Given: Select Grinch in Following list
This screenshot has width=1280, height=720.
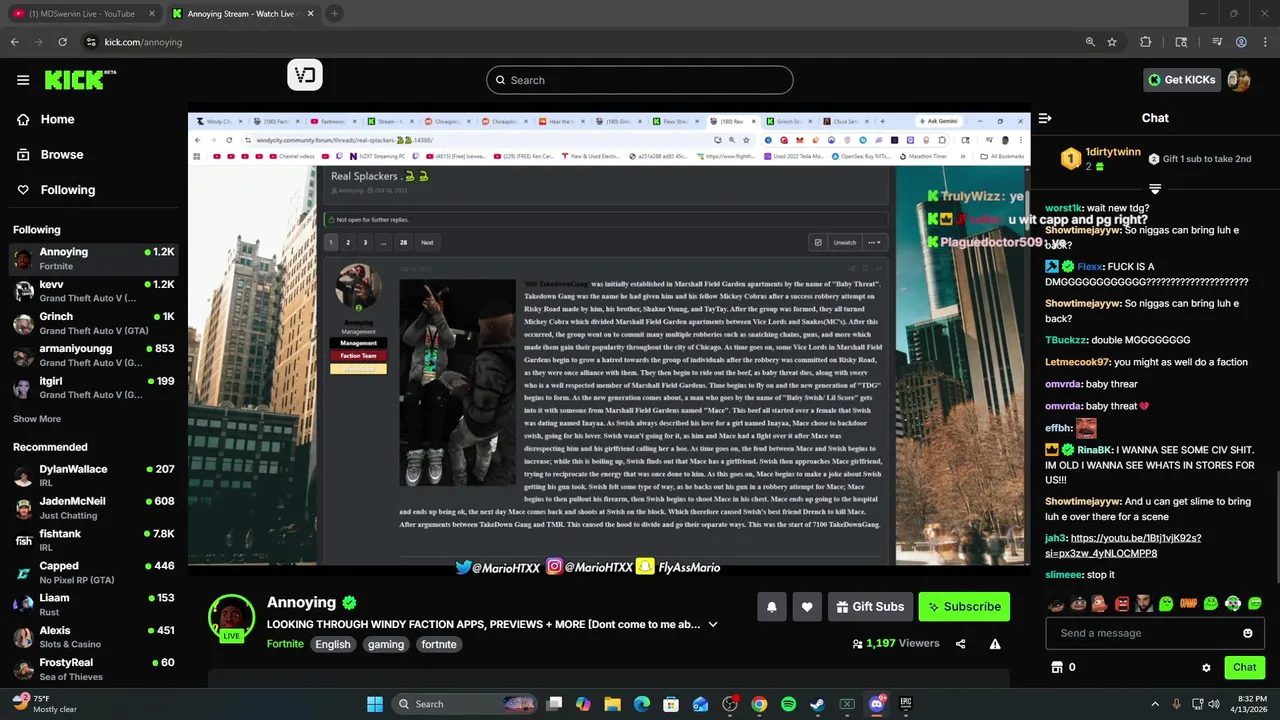Looking at the screenshot, I should pos(92,323).
